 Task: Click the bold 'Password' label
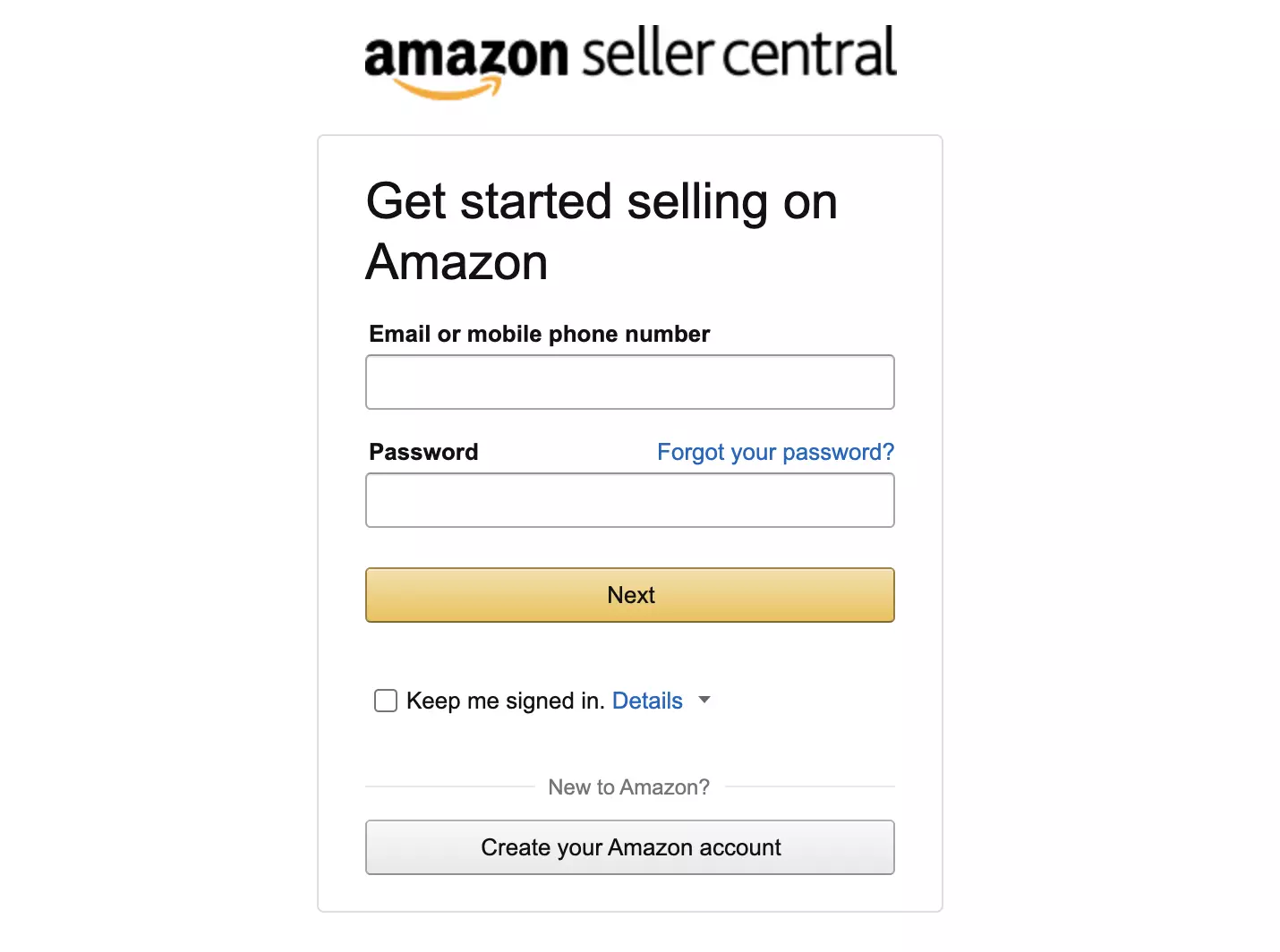coord(423,452)
